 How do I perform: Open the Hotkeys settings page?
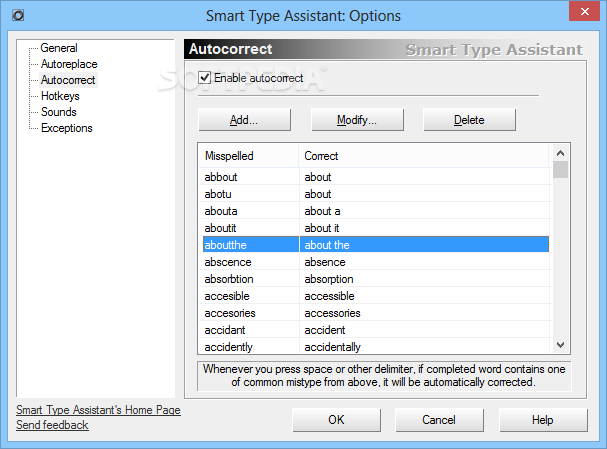pyautogui.click(x=60, y=96)
